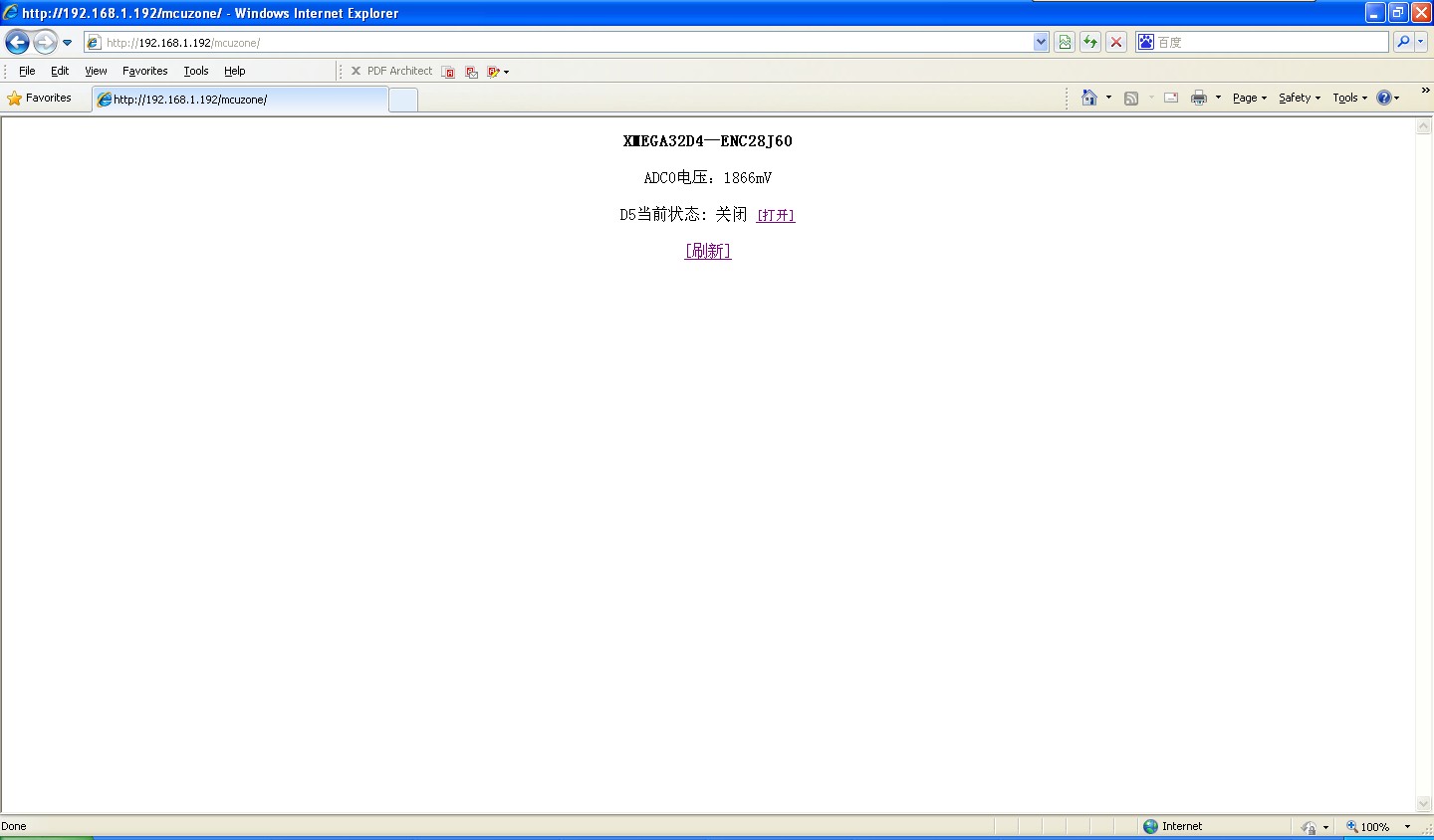This screenshot has height=840, width=1434.
Task: Click PDF Architect convert-to-PDF icon
Action: 448,72
